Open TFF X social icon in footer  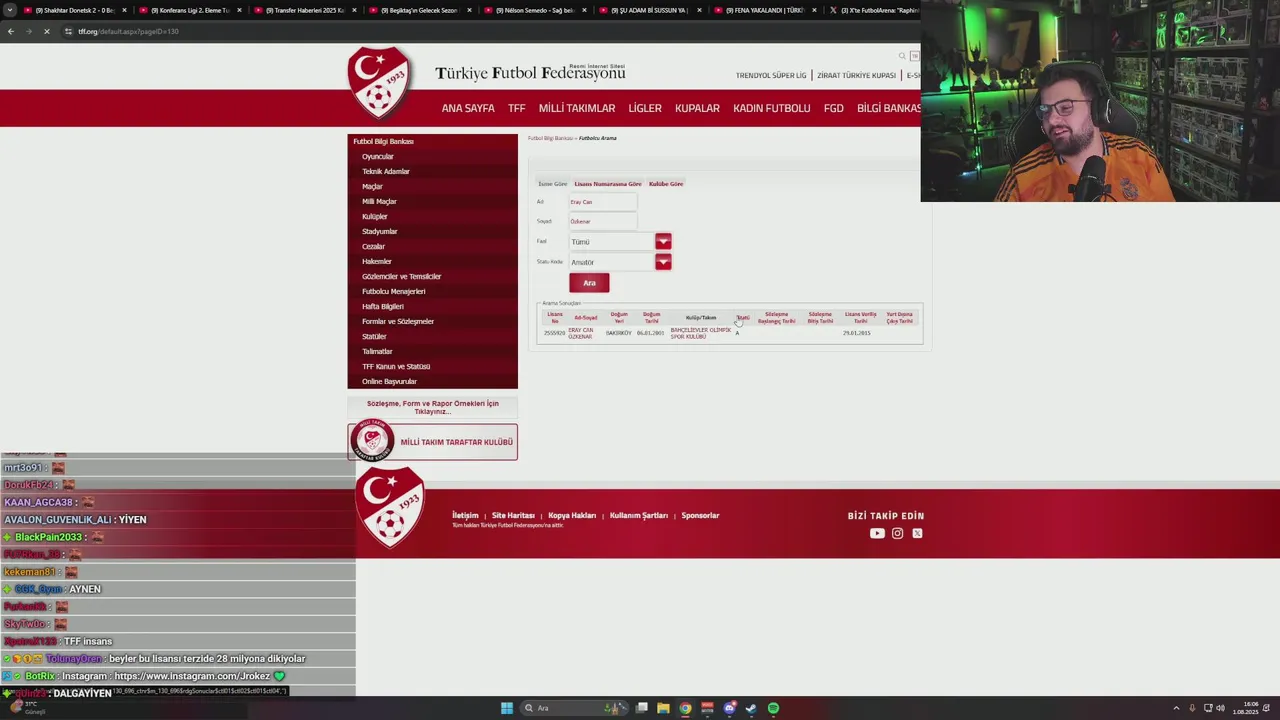tap(917, 533)
